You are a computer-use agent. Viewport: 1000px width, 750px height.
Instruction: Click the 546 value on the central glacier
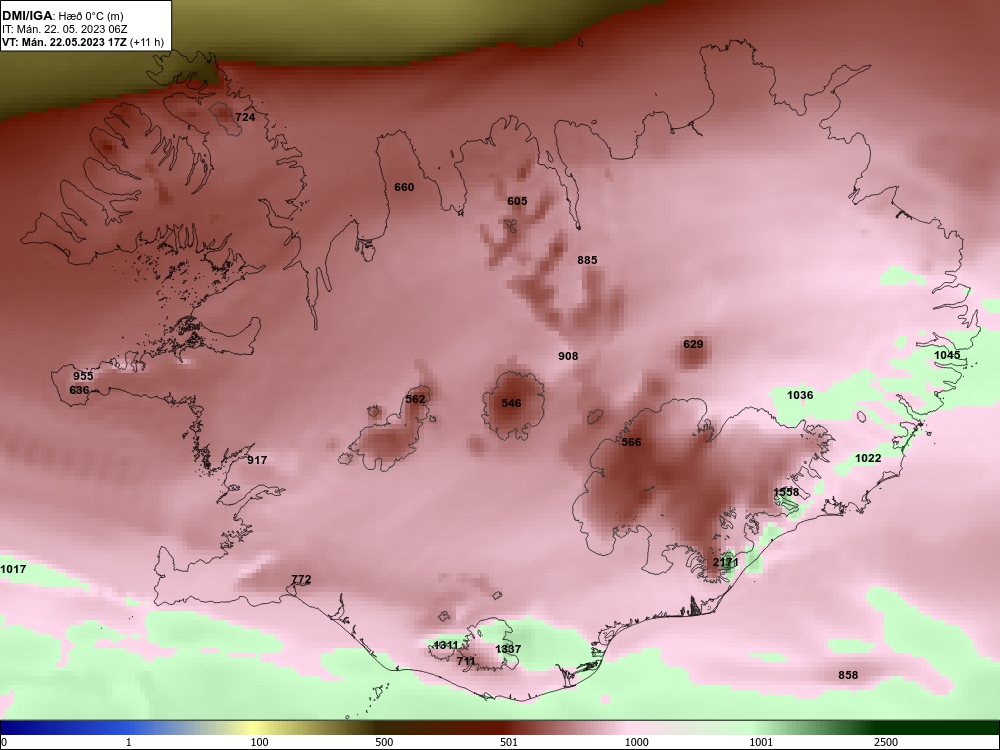511,402
